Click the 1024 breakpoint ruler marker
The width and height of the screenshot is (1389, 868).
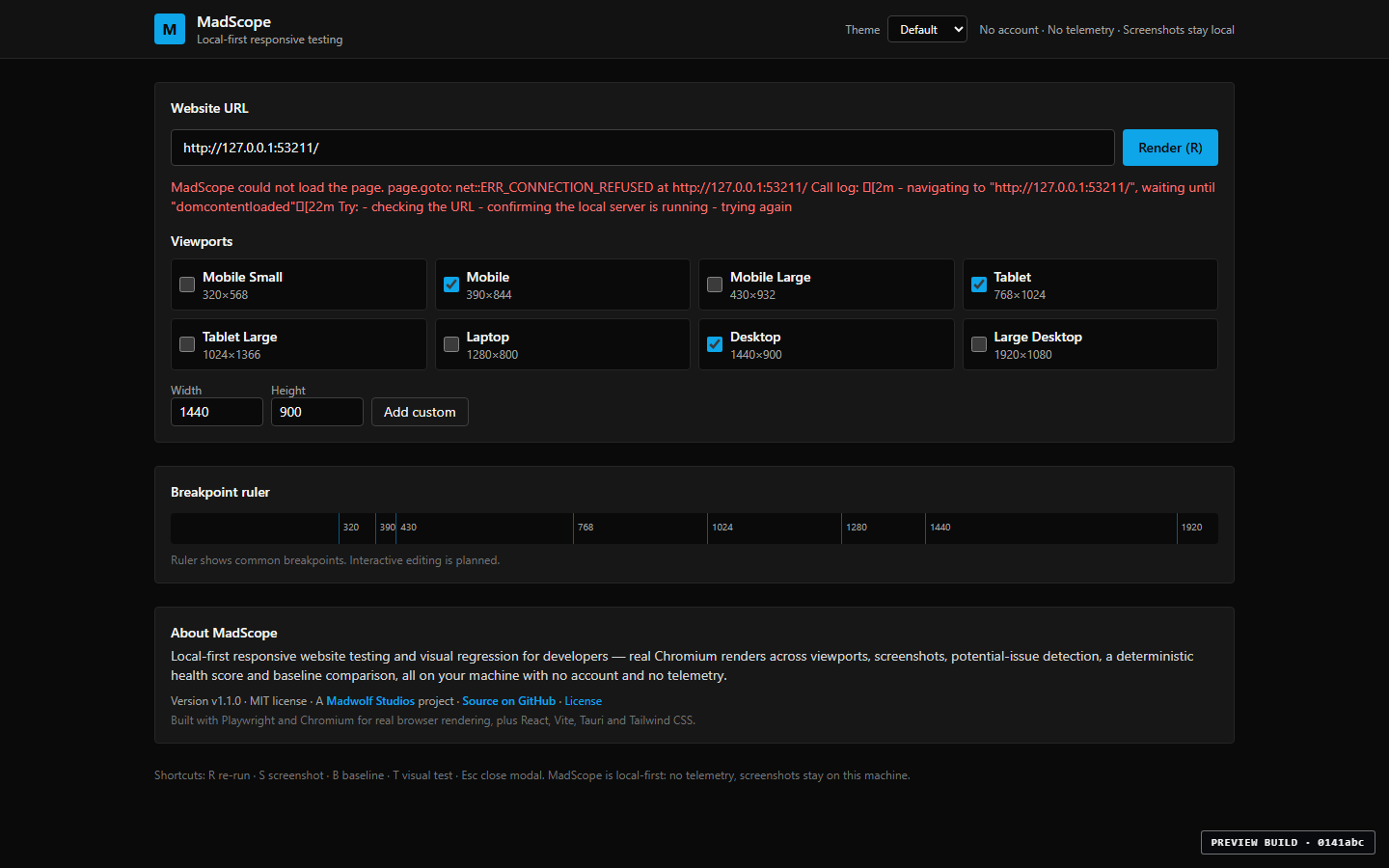tap(722, 528)
